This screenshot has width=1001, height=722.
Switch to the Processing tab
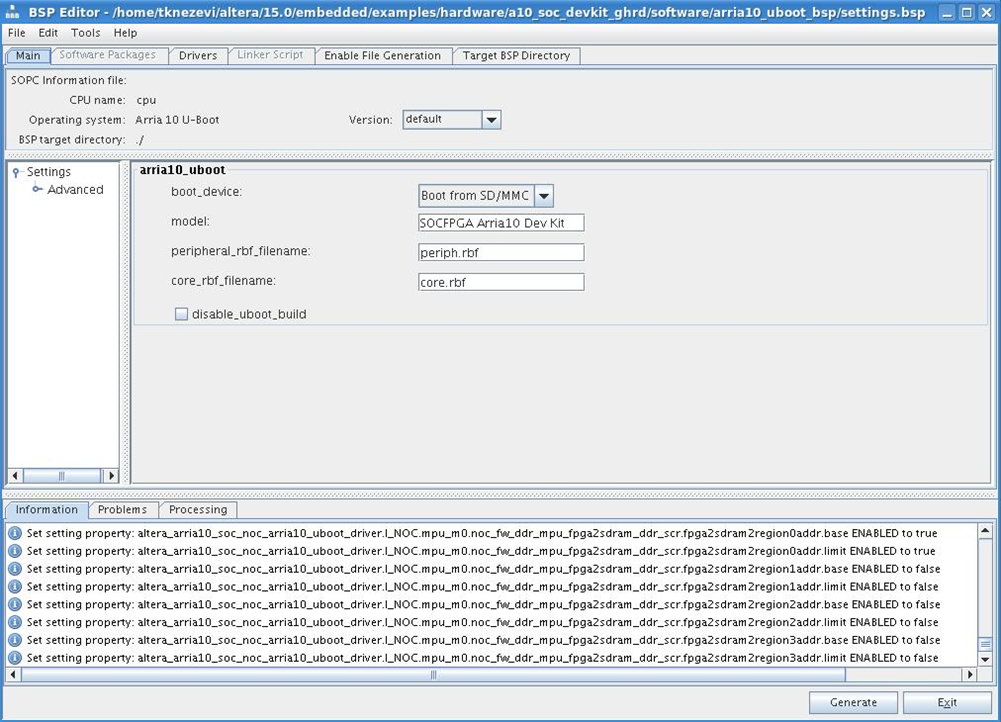198,509
